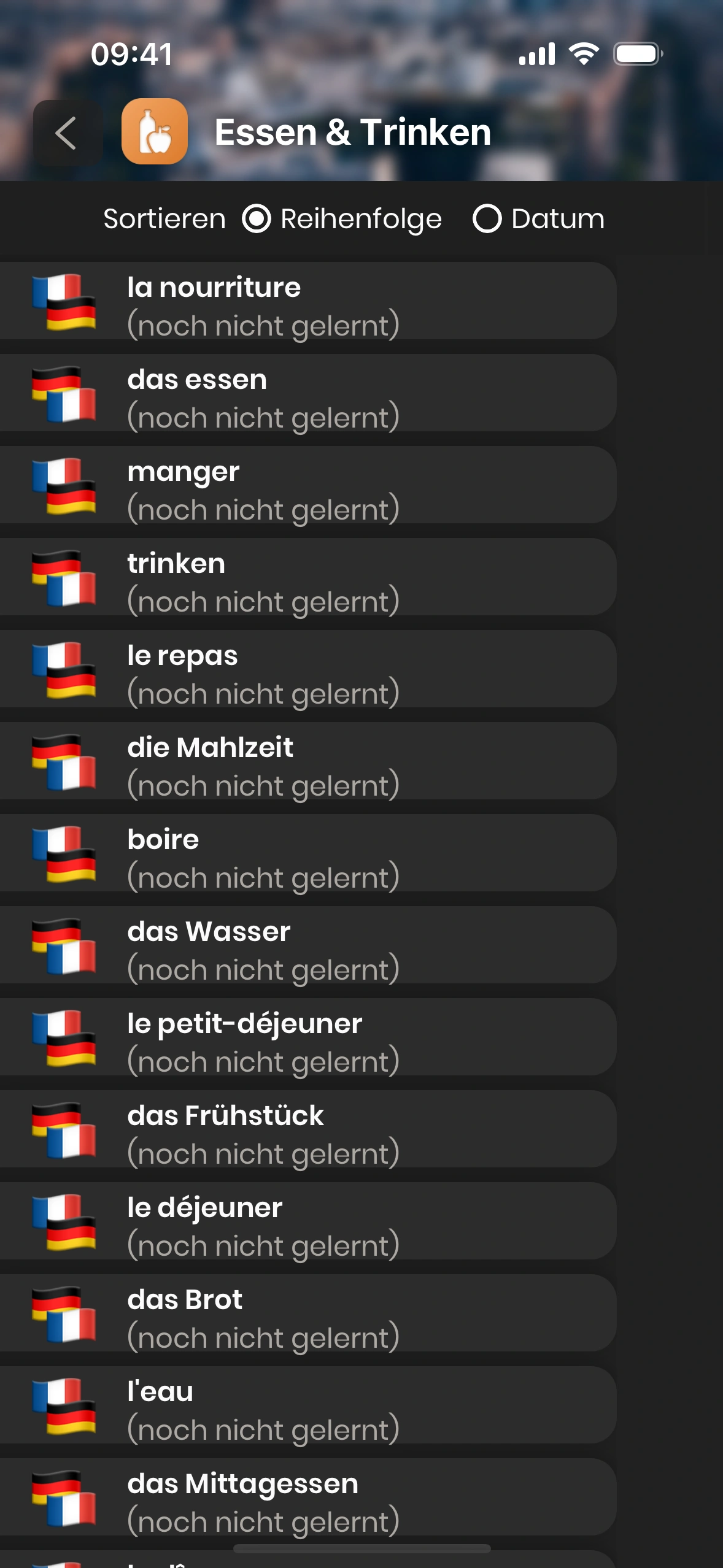723x1568 pixels.
Task: Tap the flag icon beside manger
Action: pyautogui.click(x=64, y=486)
